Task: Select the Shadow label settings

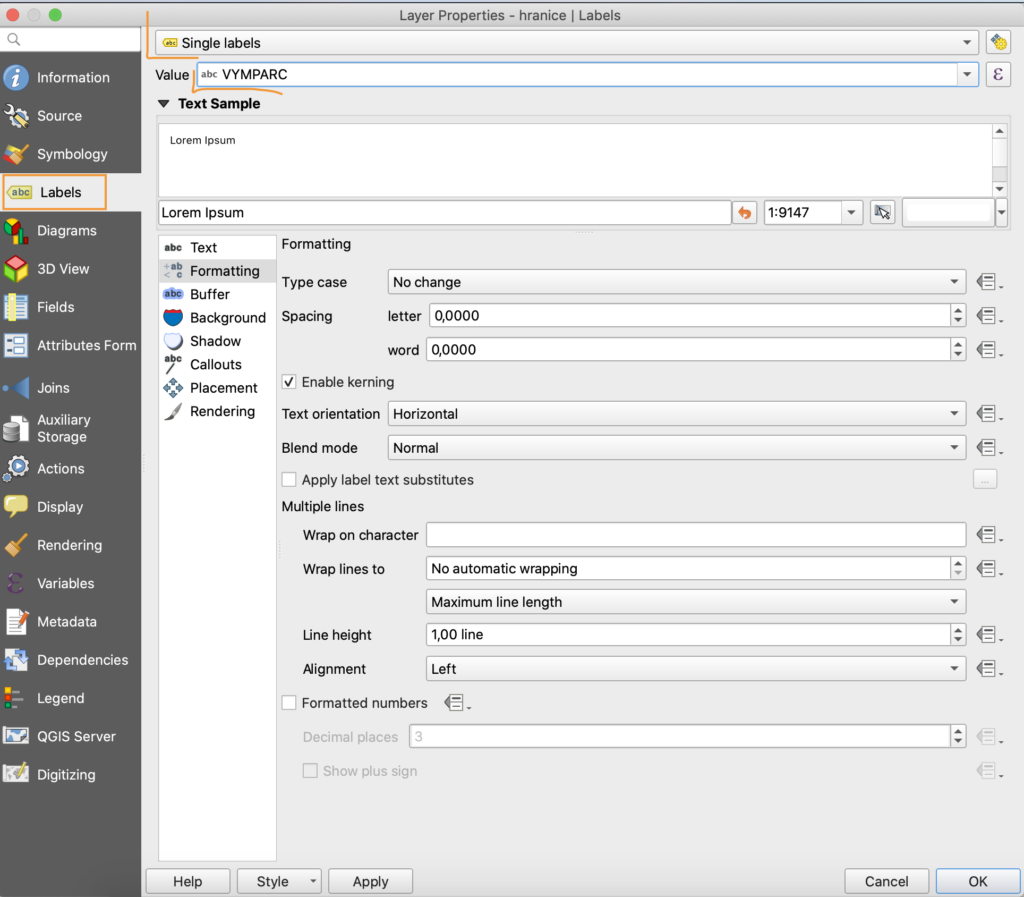Action: click(214, 341)
